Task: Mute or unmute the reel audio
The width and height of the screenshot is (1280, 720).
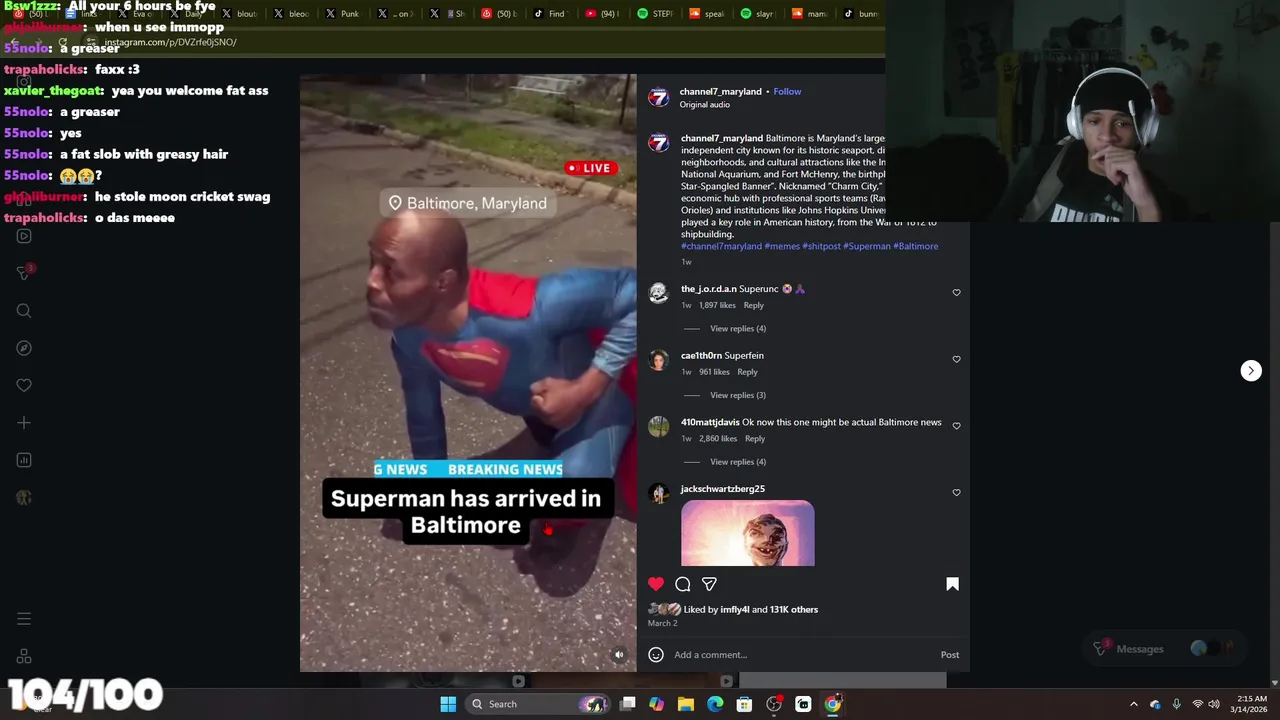Action: click(619, 655)
